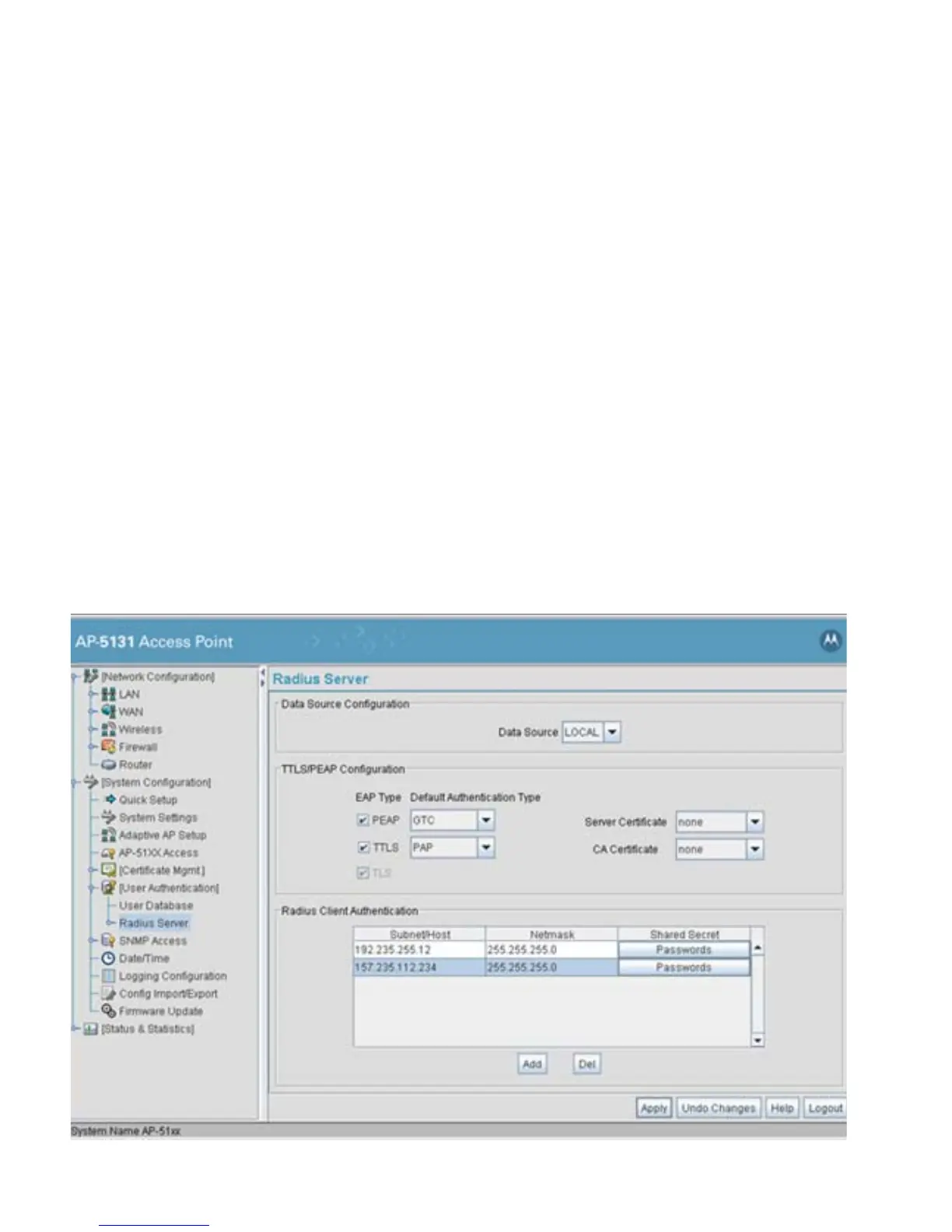Click the Logout button

[824, 1108]
